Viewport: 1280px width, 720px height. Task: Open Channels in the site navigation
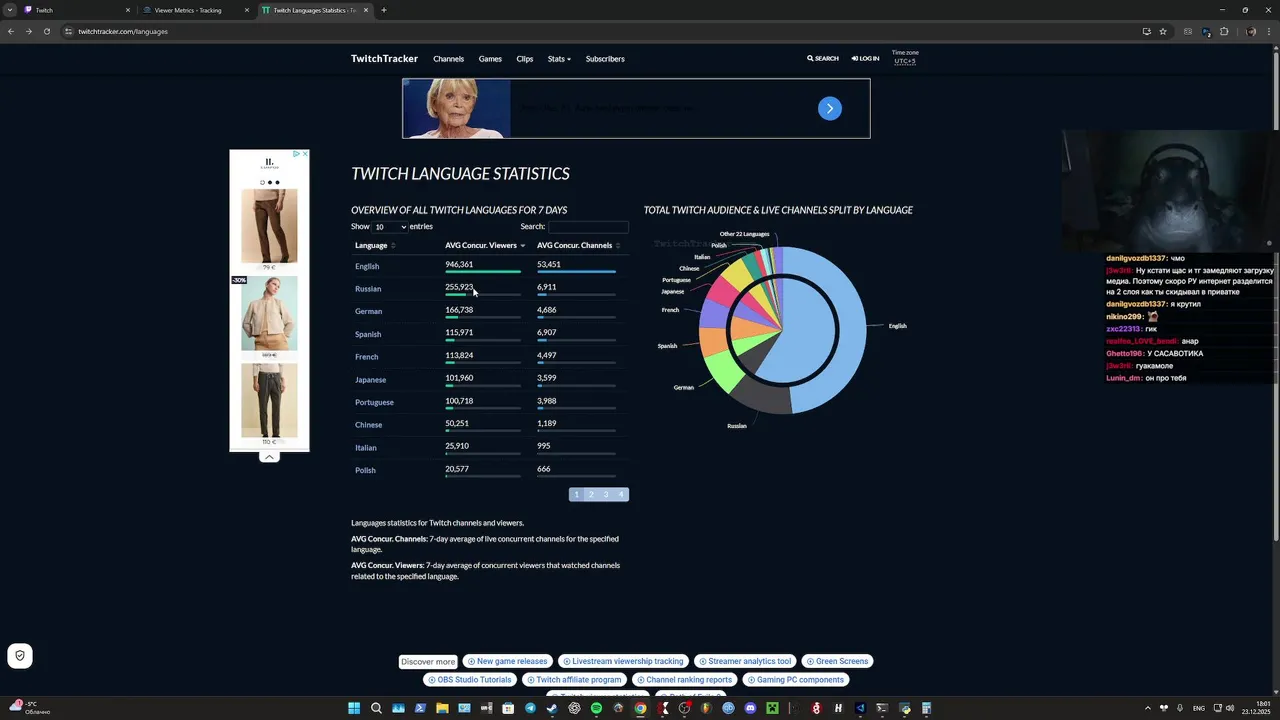tap(448, 59)
